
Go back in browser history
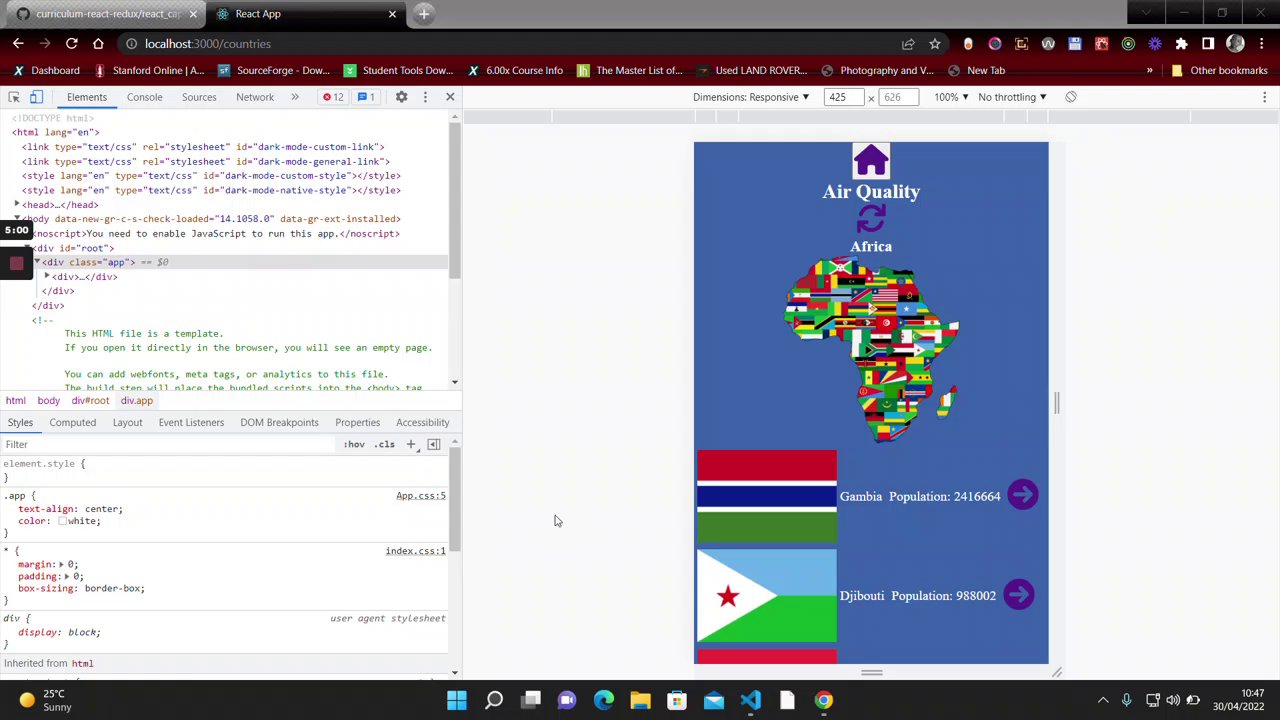click(18, 44)
